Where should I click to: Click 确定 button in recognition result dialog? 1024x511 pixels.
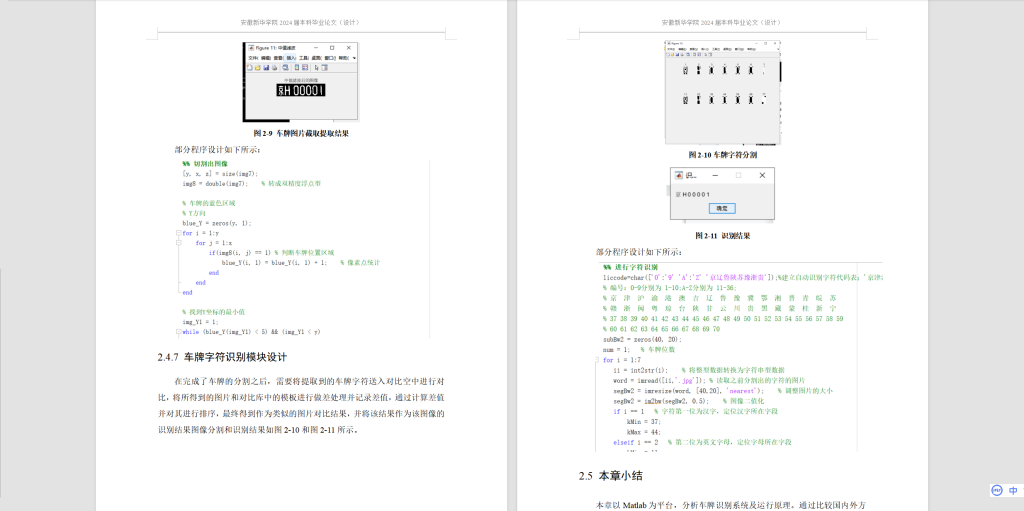[x=722, y=208]
